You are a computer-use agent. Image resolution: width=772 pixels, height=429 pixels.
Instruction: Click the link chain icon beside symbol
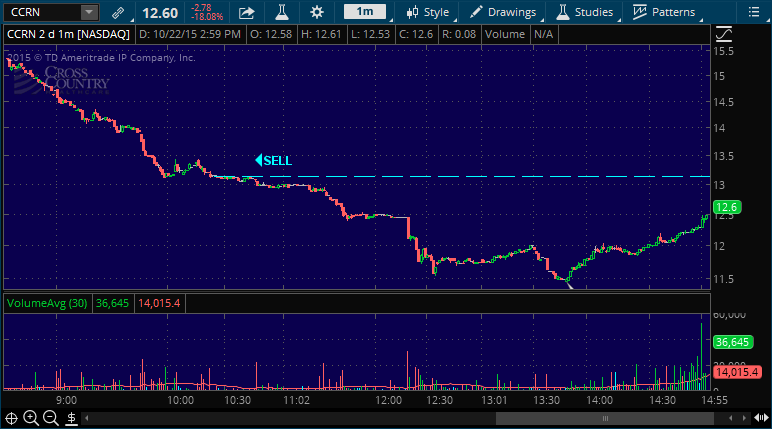pyautogui.click(x=118, y=13)
